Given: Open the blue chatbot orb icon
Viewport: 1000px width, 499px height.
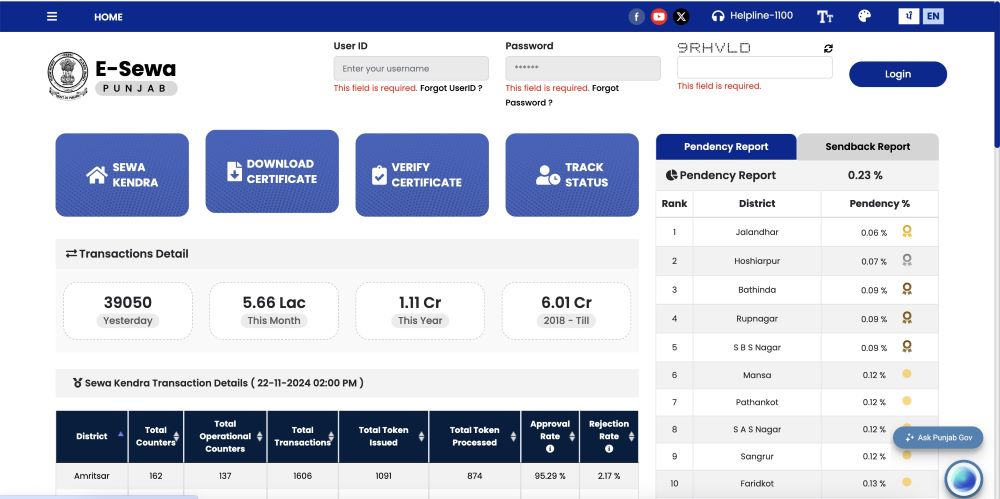Looking at the screenshot, I should 963,479.
